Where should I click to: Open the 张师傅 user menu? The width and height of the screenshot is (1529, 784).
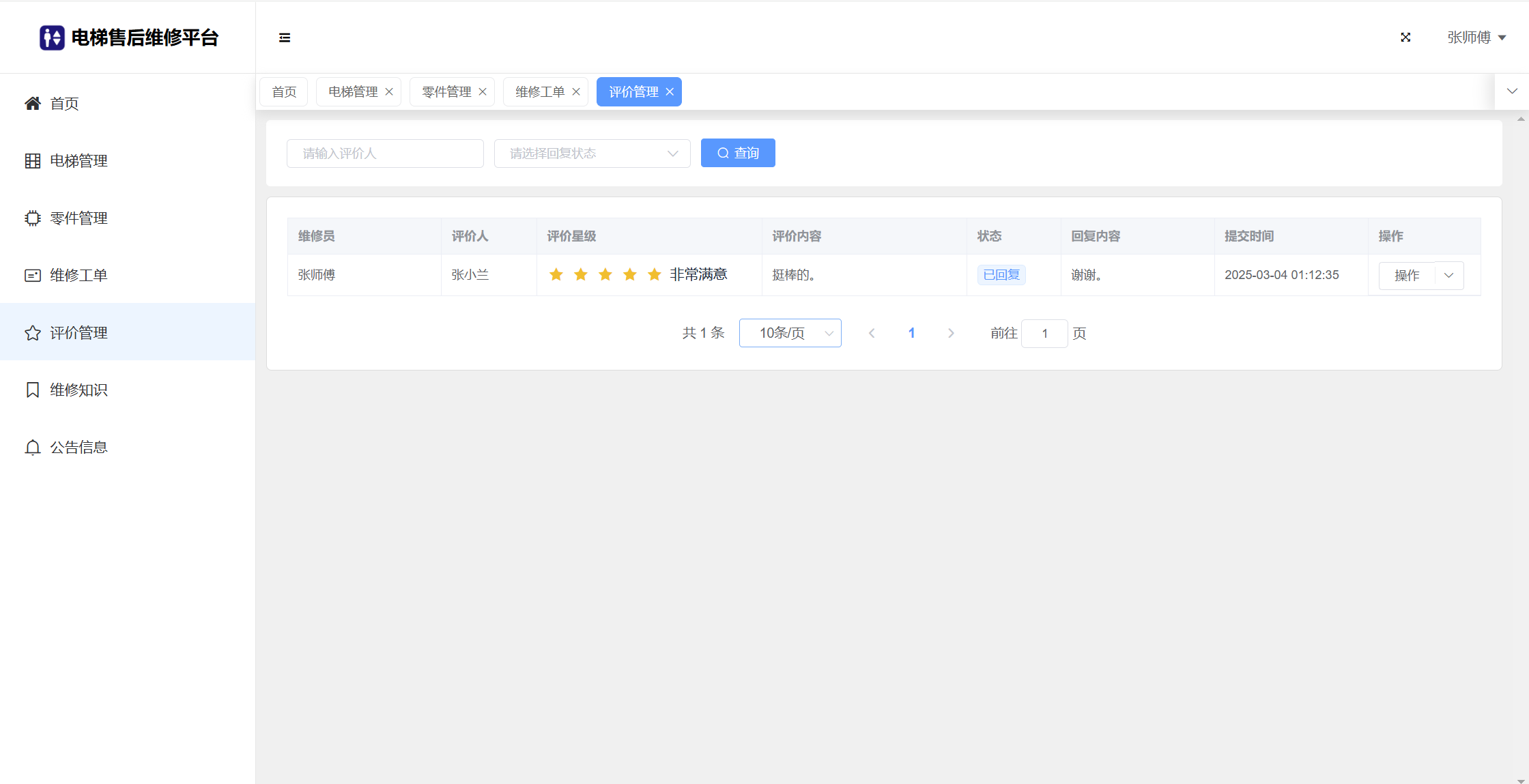click(1476, 38)
